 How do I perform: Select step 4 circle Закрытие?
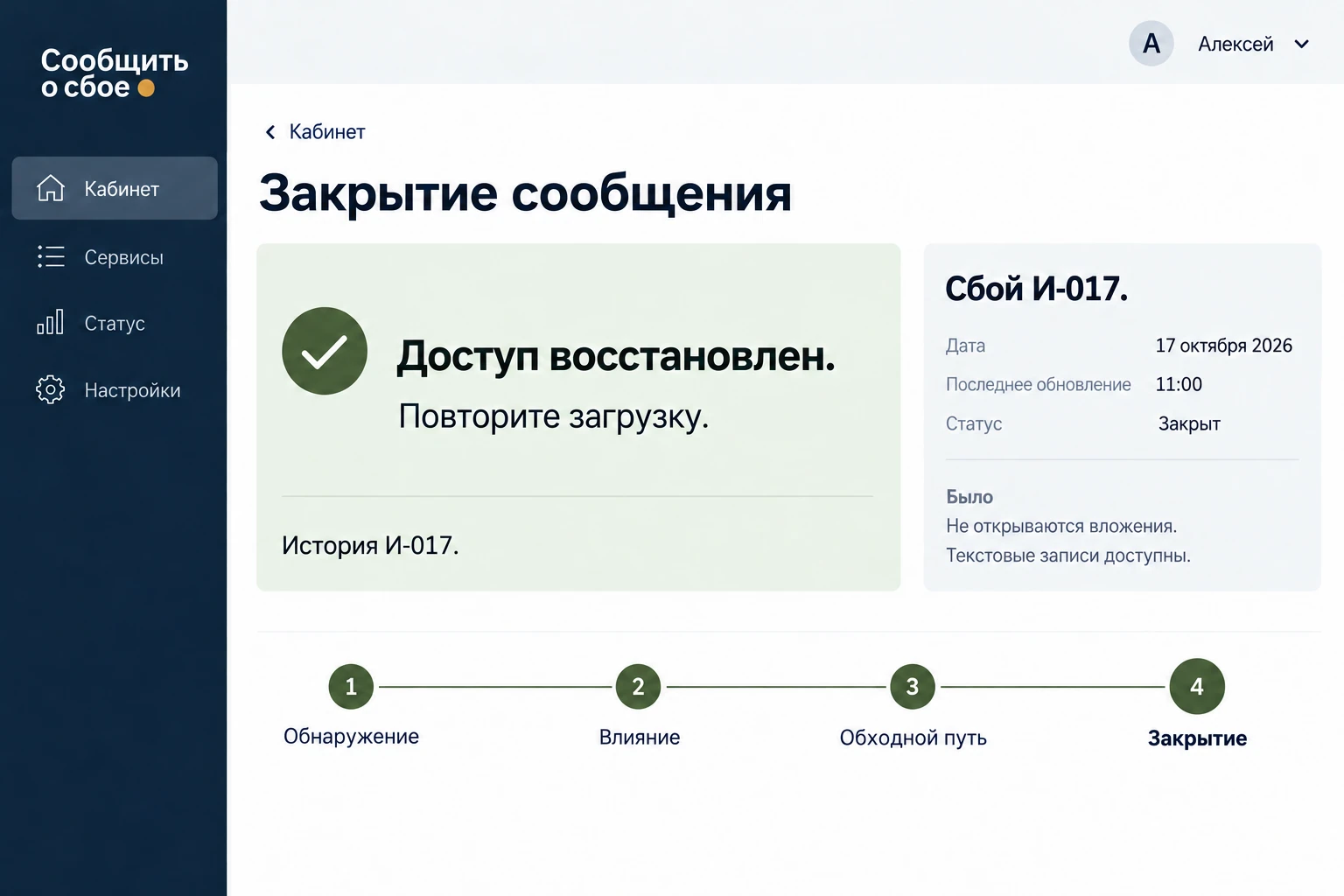coord(1197,686)
